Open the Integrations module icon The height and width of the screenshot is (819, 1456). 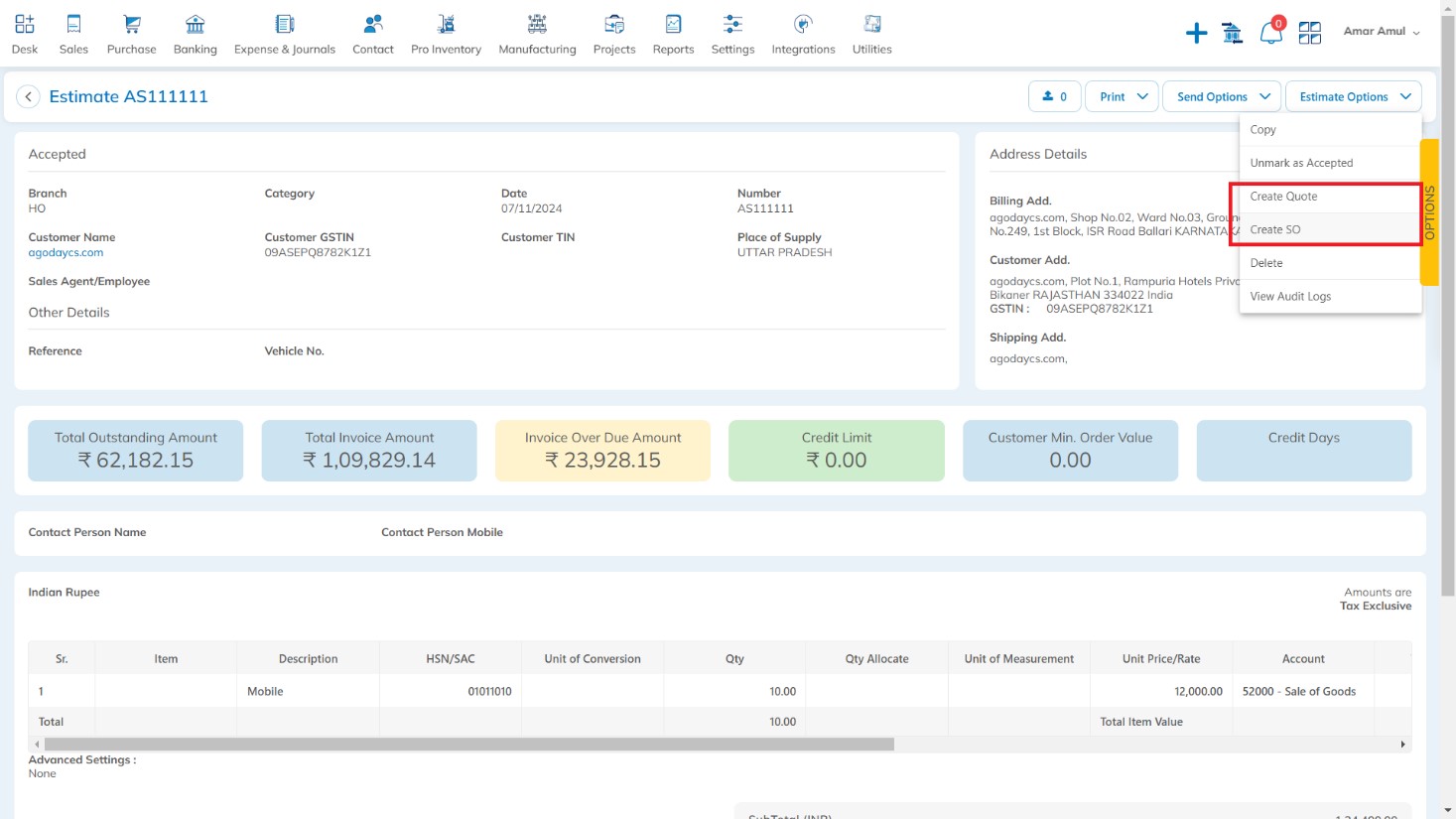(x=804, y=24)
